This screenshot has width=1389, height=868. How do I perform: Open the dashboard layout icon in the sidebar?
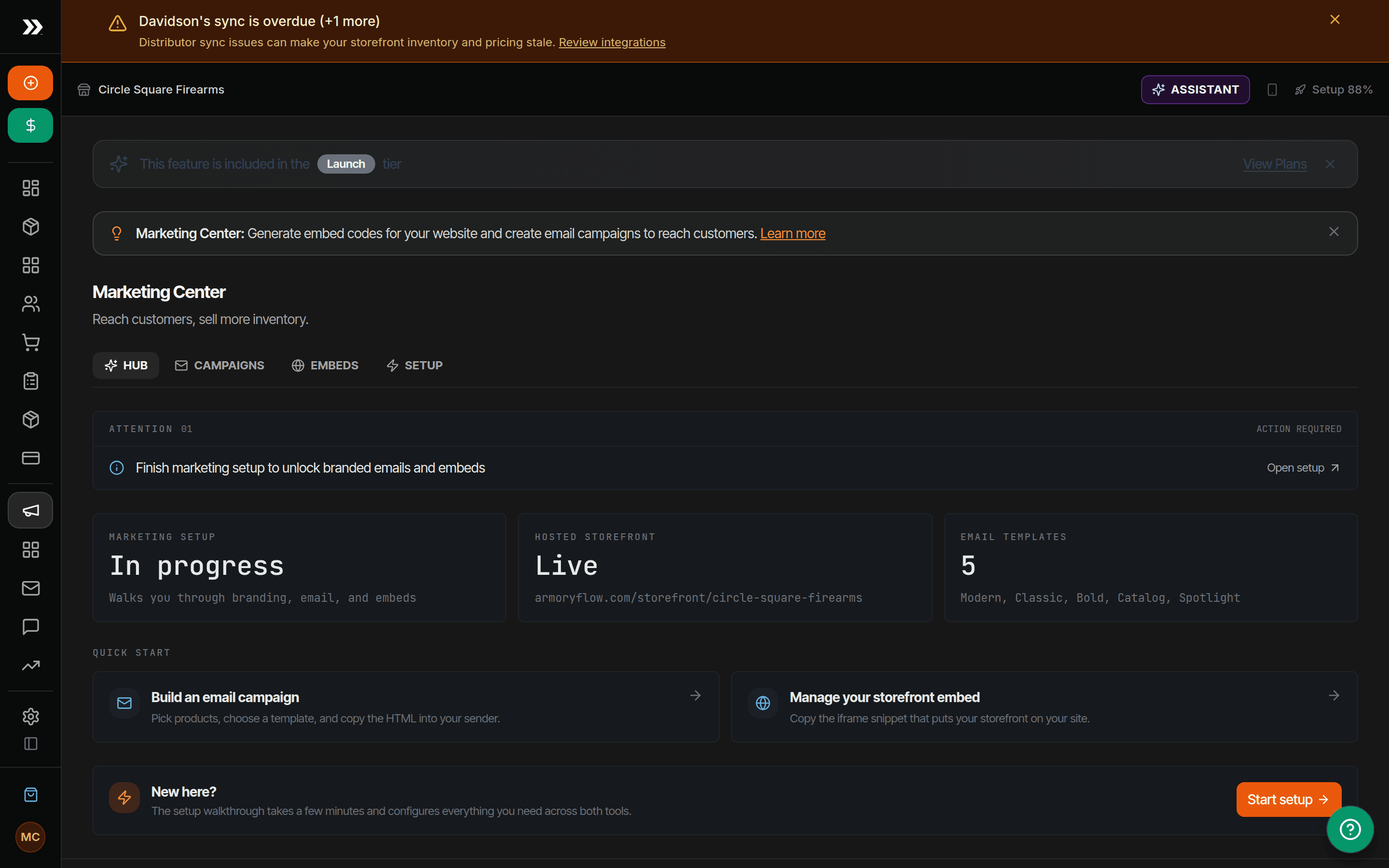(30, 188)
